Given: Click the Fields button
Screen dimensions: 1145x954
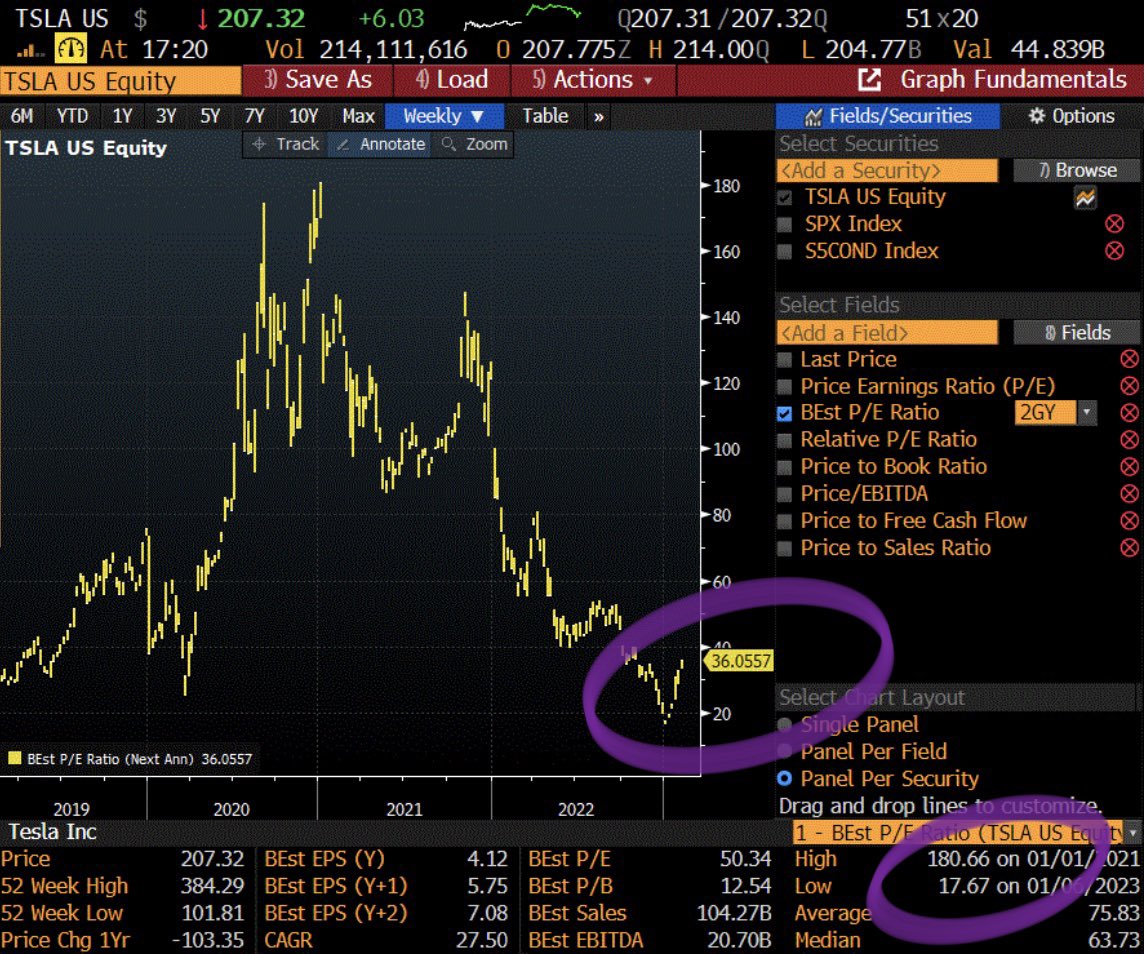Looking at the screenshot, I should tap(1076, 333).
